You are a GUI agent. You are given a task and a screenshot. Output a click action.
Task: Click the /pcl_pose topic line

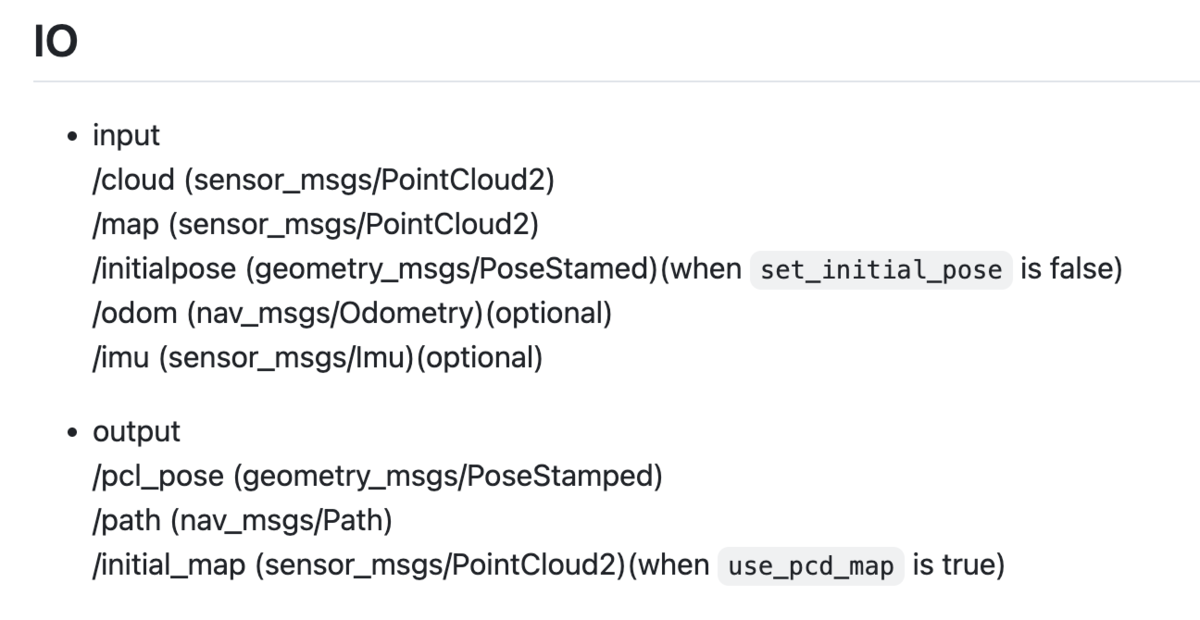pyautogui.click(x=378, y=477)
